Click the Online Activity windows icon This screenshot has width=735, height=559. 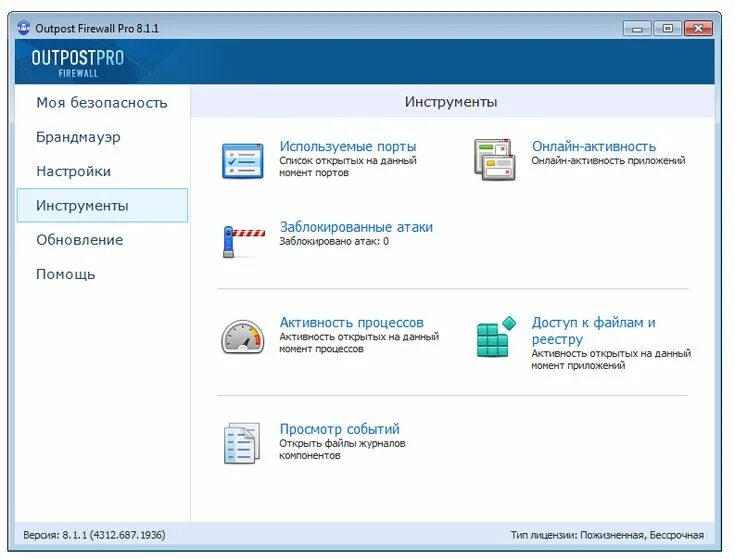pos(495,159)
